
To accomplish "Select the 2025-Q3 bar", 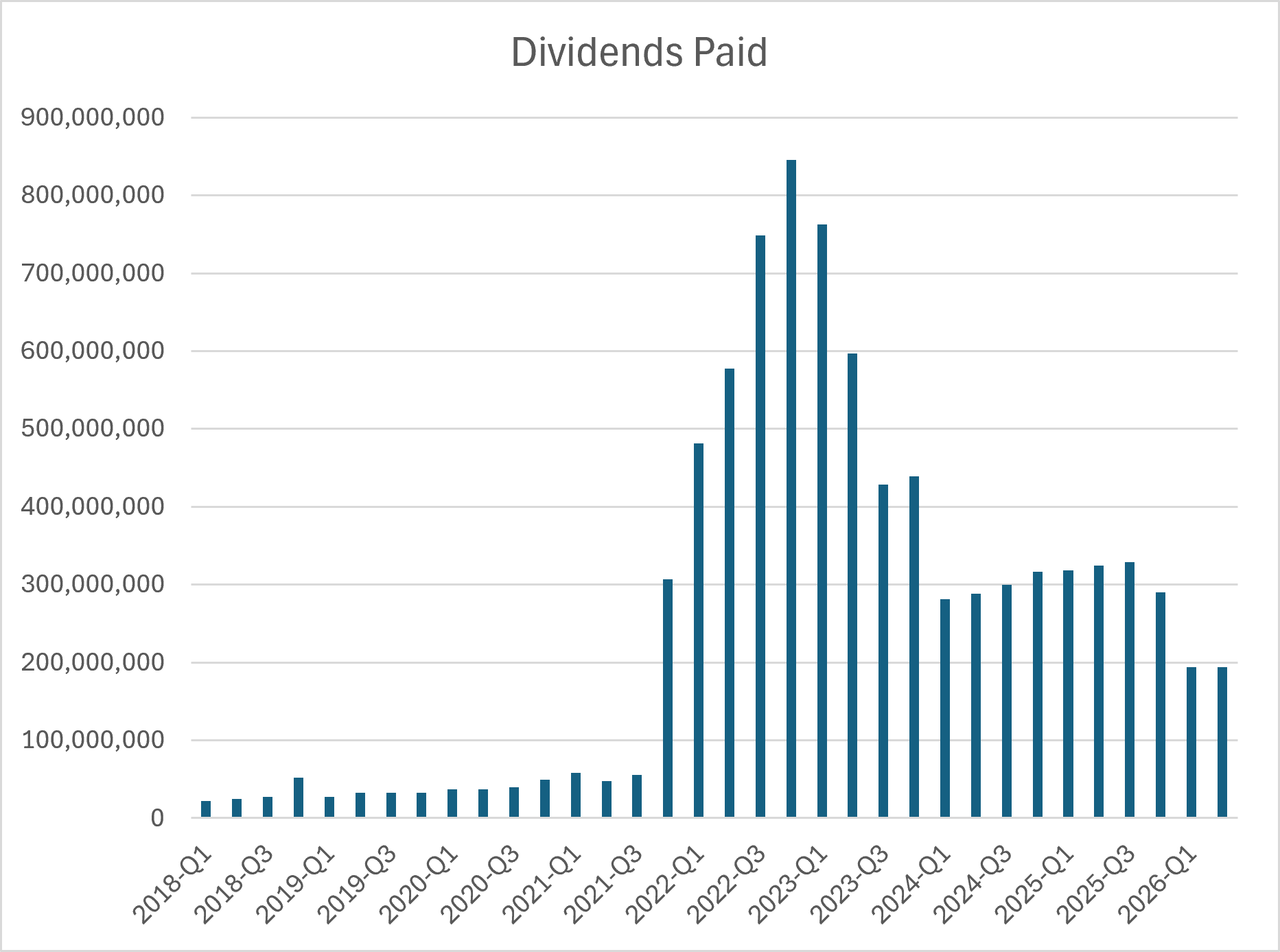I will coord(1130,690).
